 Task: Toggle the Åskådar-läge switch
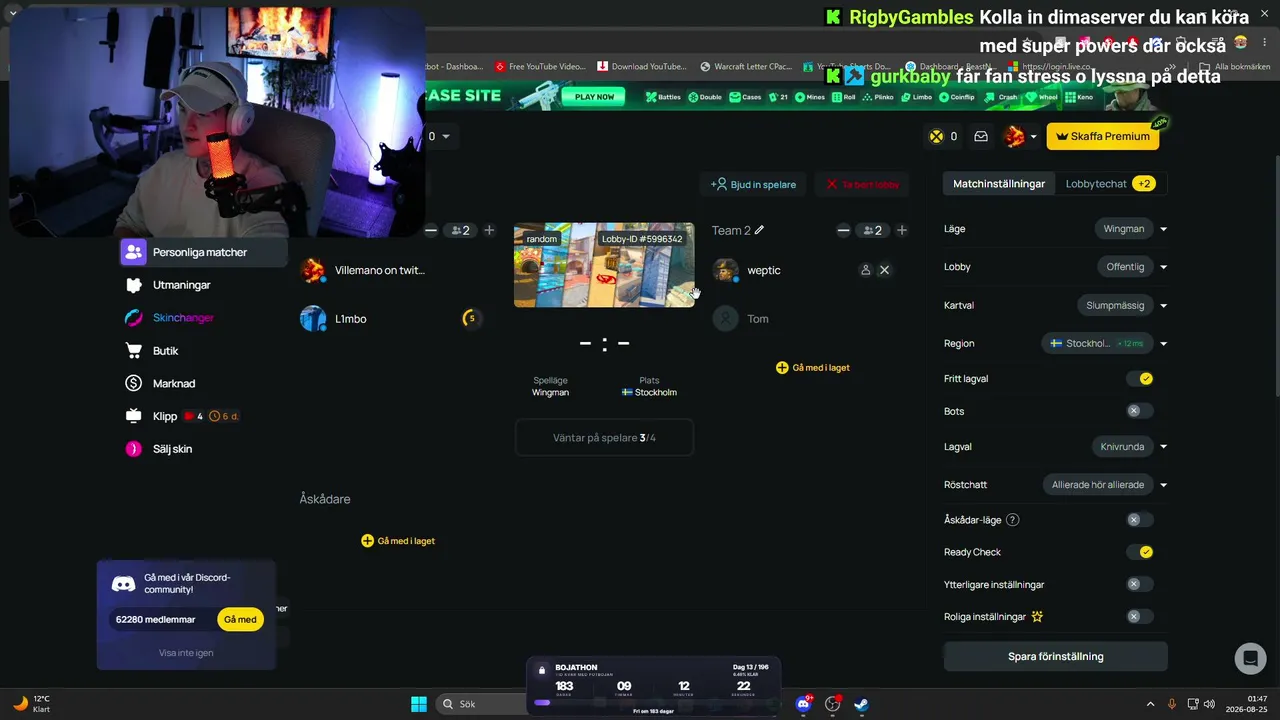[1140, 520]
